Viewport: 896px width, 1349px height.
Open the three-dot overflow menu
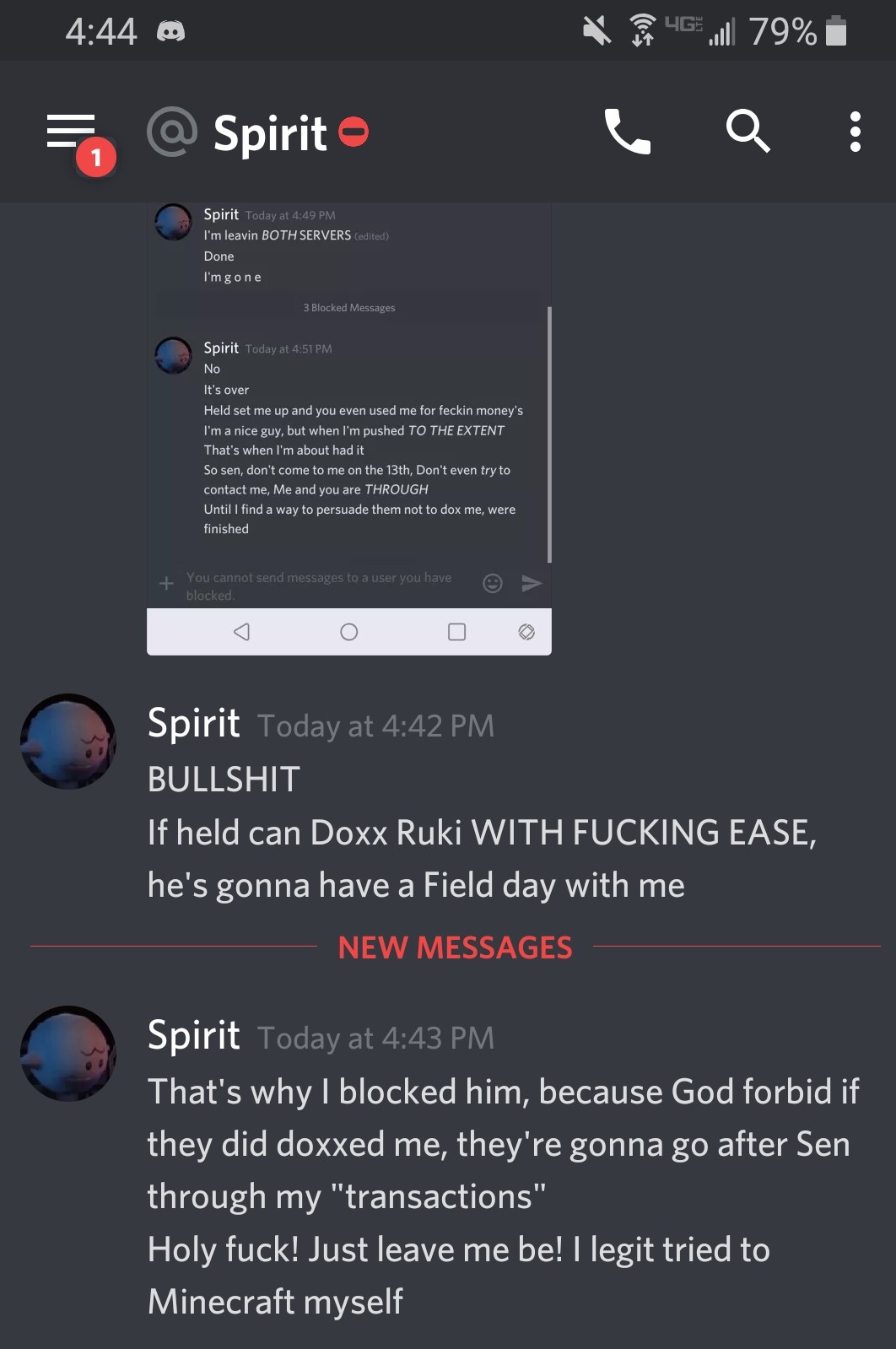point(855,132)
